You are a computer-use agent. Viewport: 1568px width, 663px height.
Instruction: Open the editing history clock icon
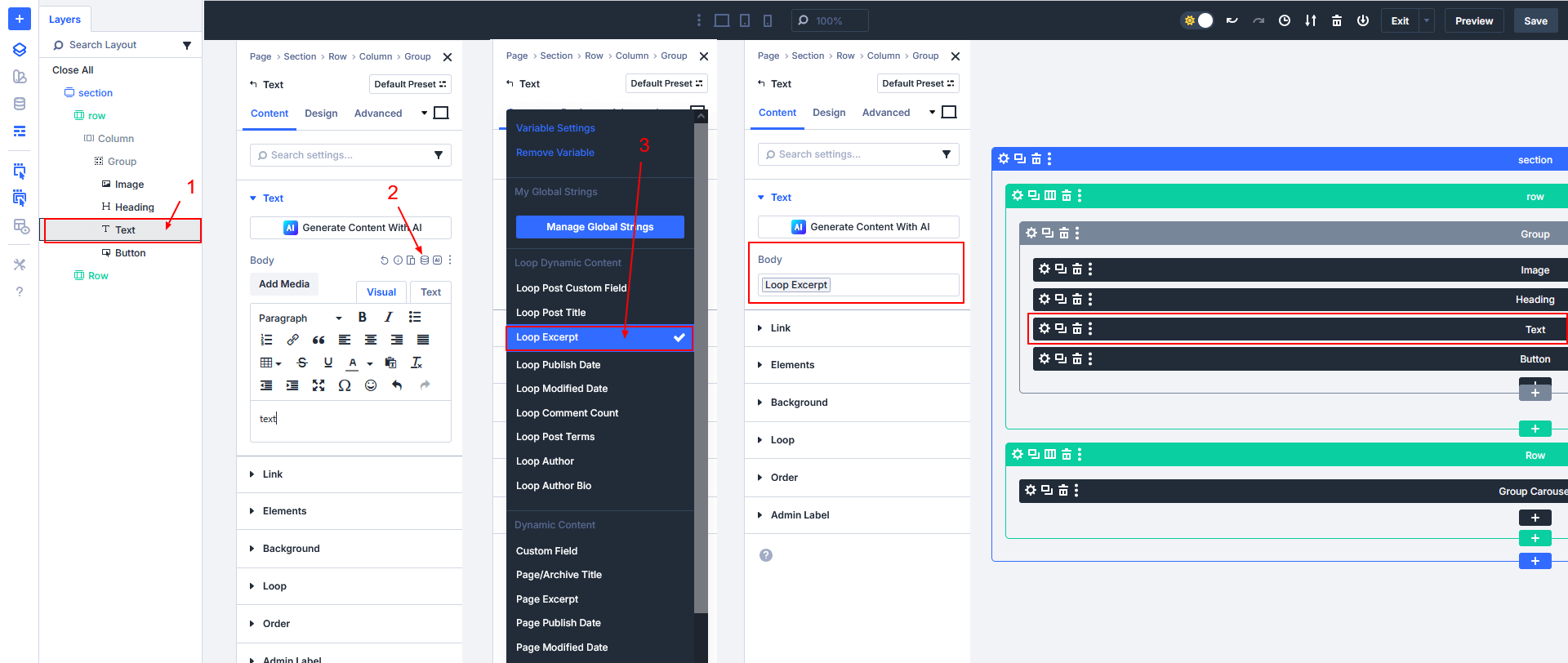(1285, 20)
